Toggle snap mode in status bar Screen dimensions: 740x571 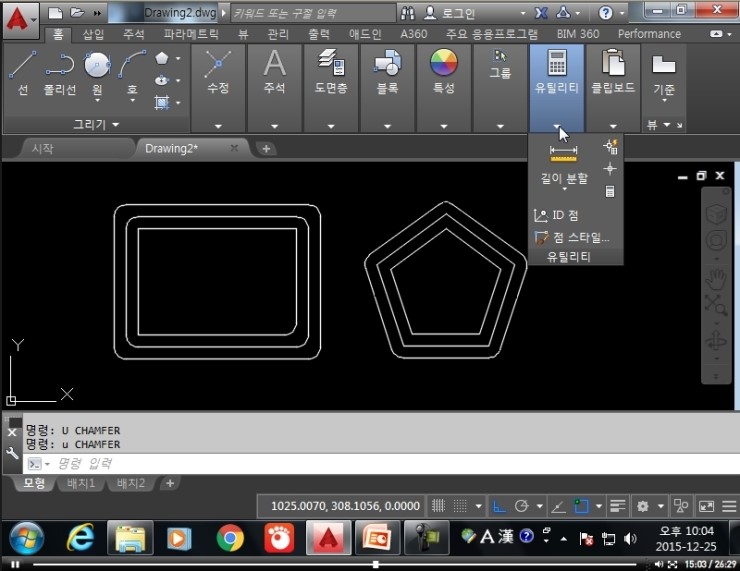[460, 506]
